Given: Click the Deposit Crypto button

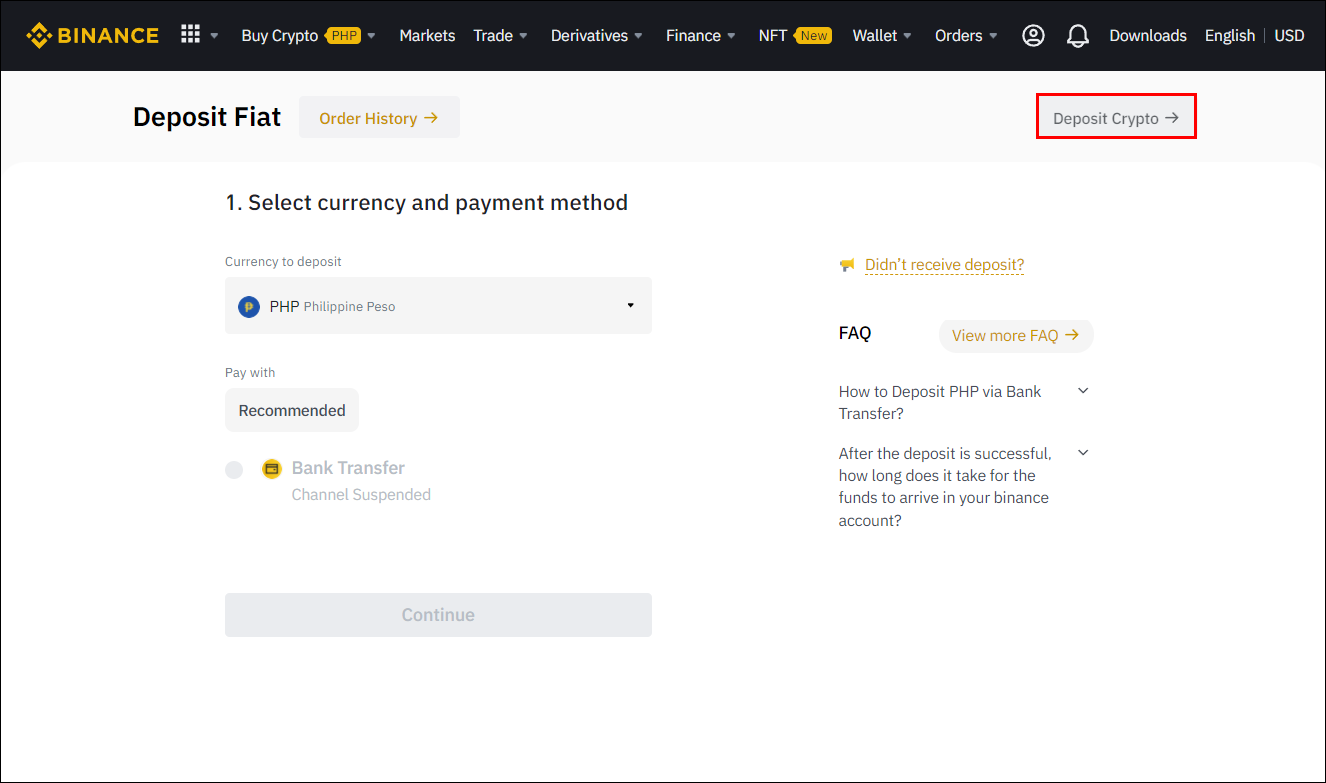Looking at the screenshot, I should (1116, 117).
